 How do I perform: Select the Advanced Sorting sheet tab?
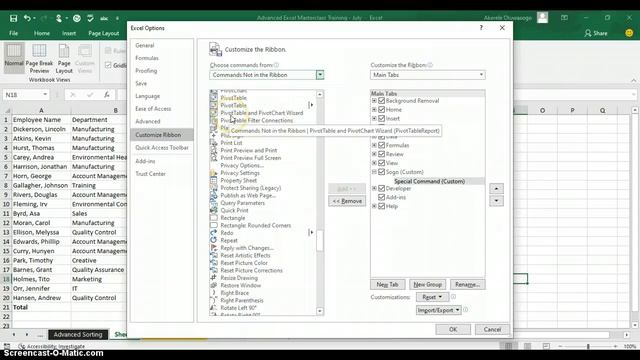coord(78,334)
